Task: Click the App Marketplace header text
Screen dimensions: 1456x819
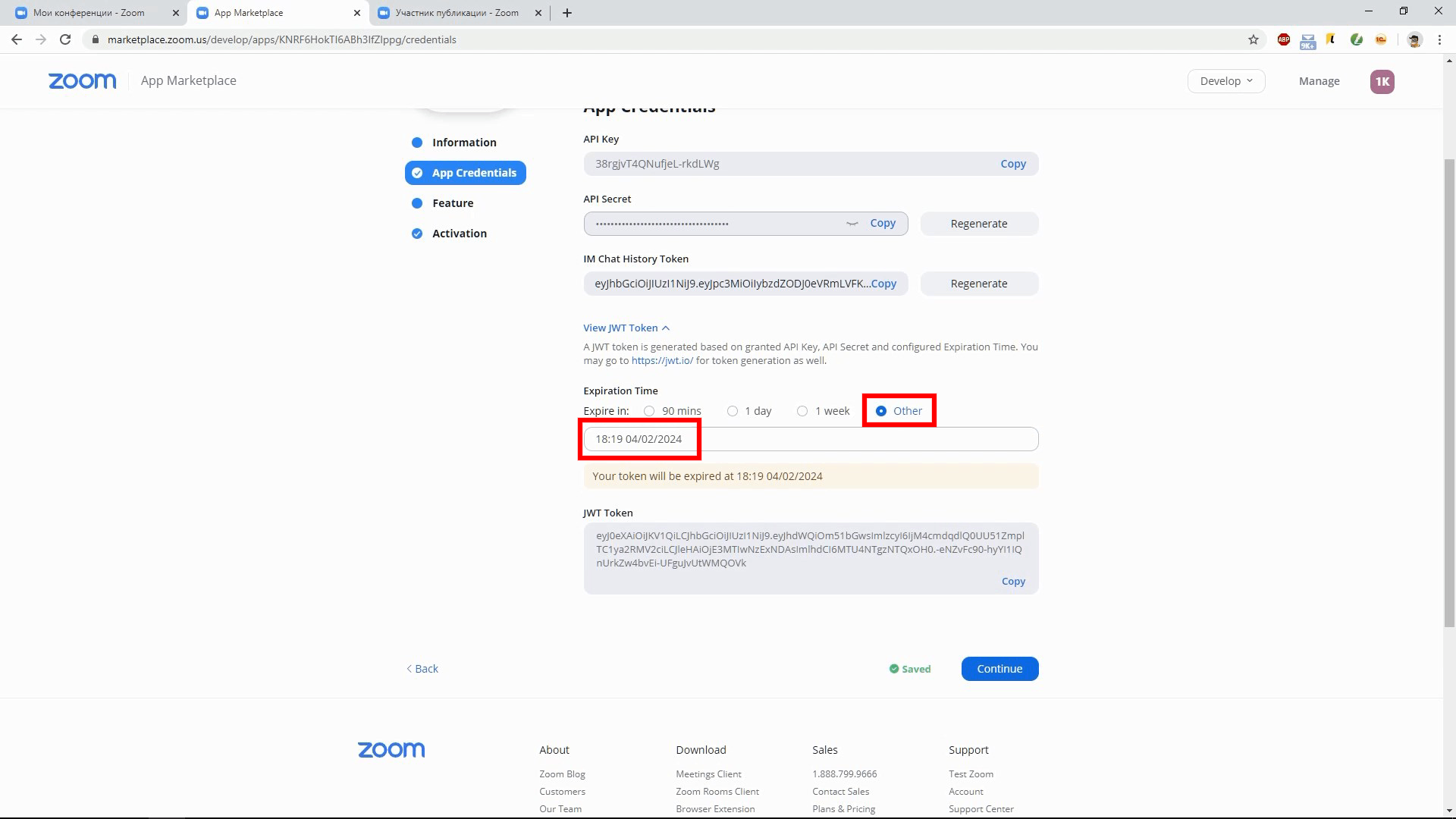Action: (188, 81)
